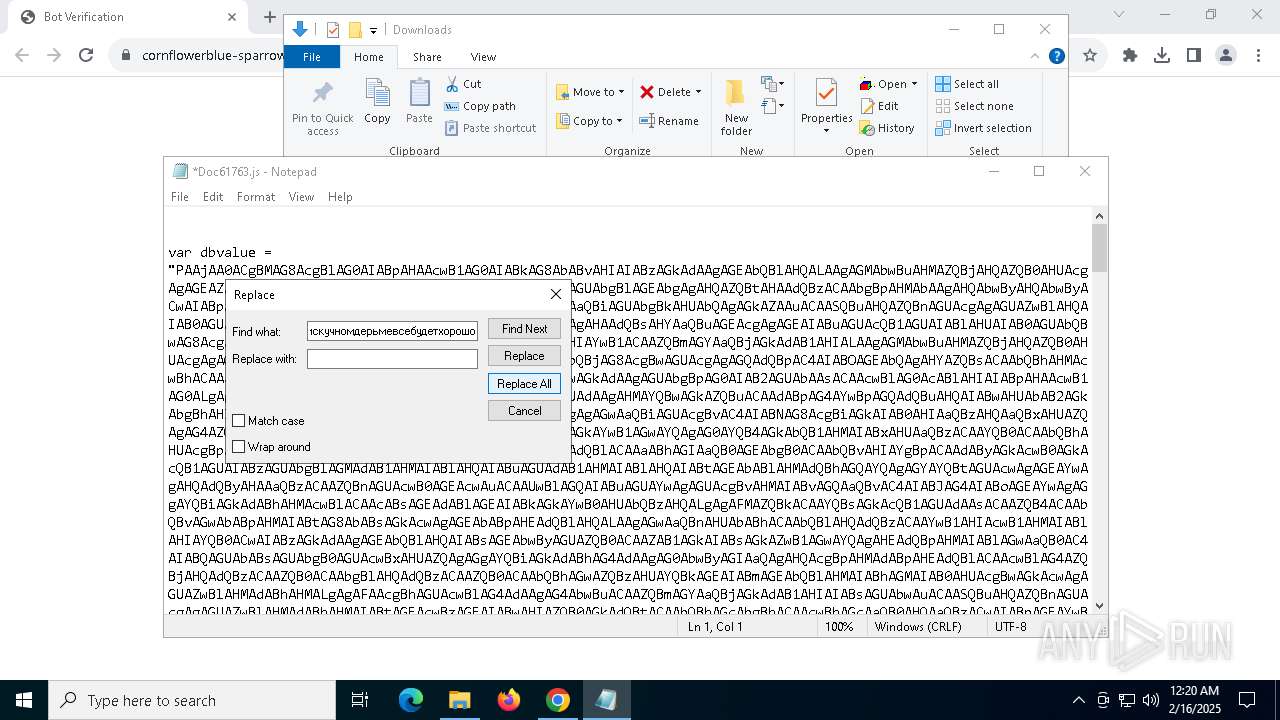Open the Explorer File tab
1280x720 pixels.
[x=312, y=57]
